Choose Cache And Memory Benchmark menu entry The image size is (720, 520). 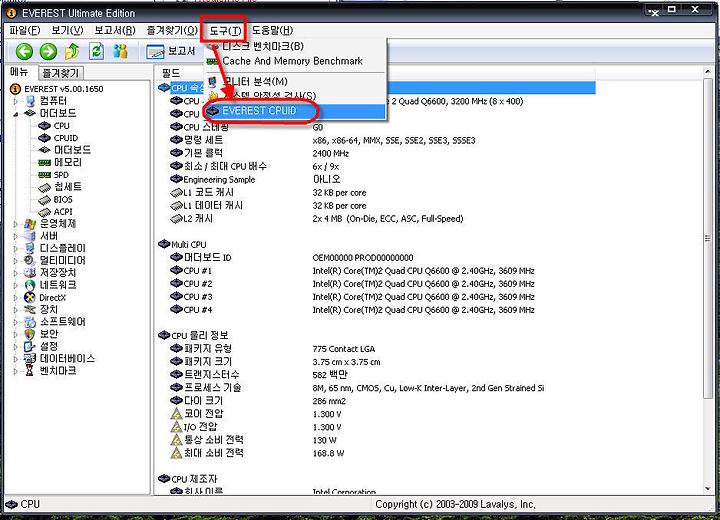point(295,61)
